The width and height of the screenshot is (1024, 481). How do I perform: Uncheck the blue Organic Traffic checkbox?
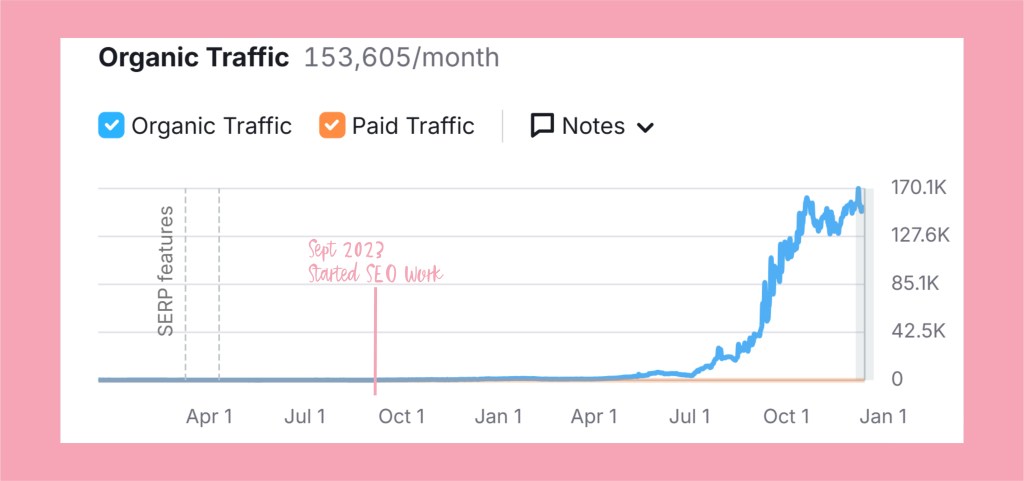point(111,126)
